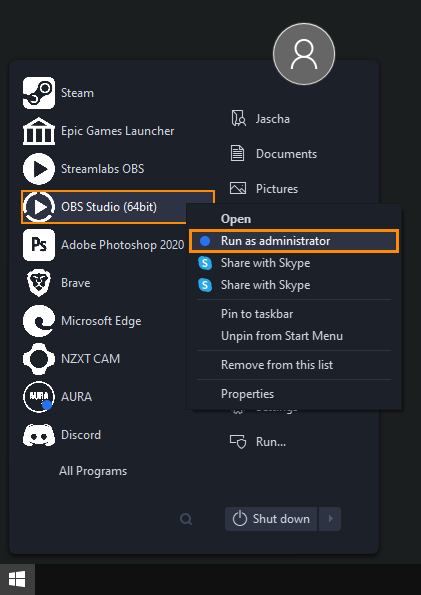Click the search magnifier icon
The height and width of the screenshot is (595, 421).
point(186,519)
